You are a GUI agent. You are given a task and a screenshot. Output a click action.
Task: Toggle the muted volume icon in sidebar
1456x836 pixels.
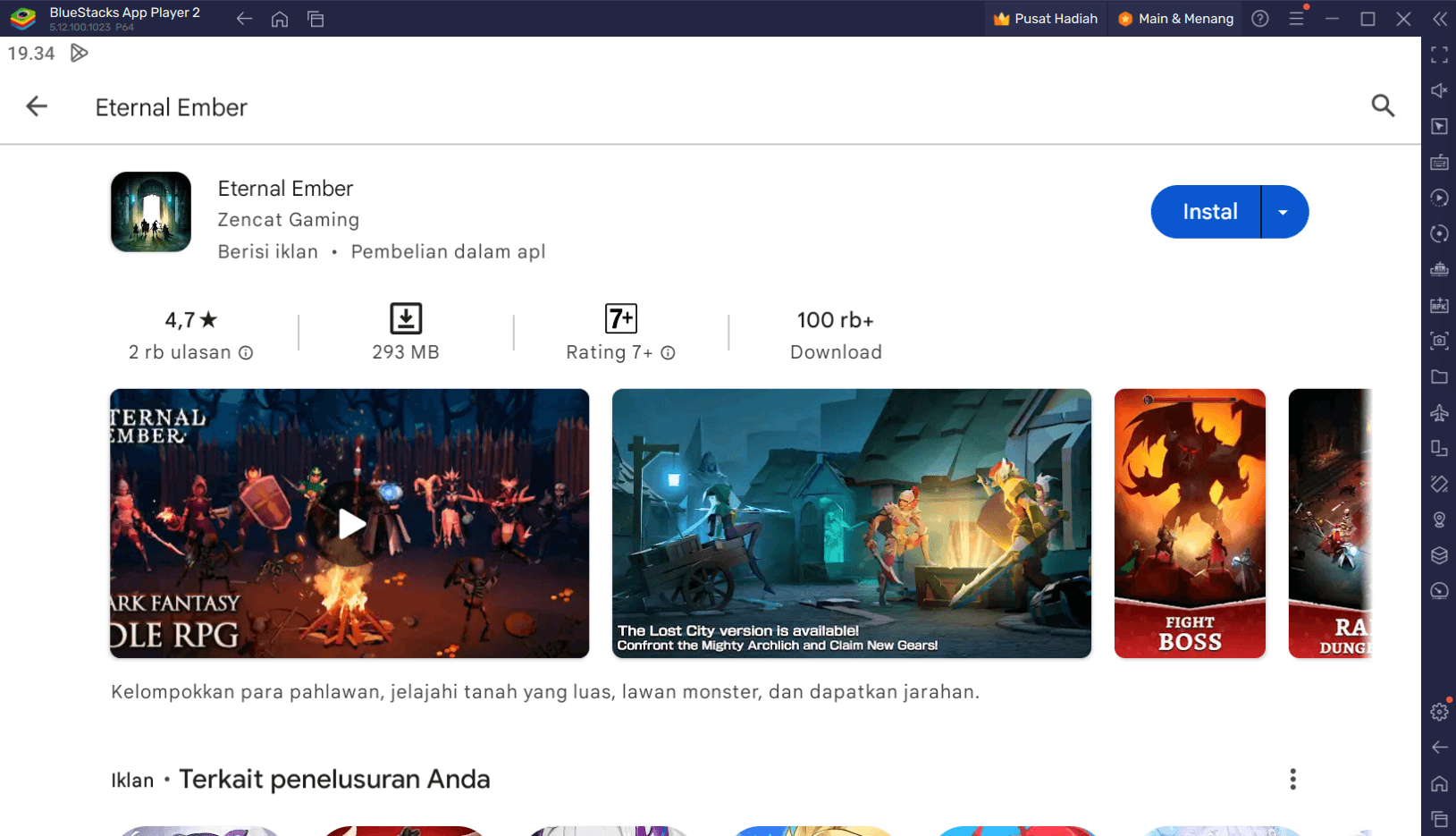[x=1439, y=91]
